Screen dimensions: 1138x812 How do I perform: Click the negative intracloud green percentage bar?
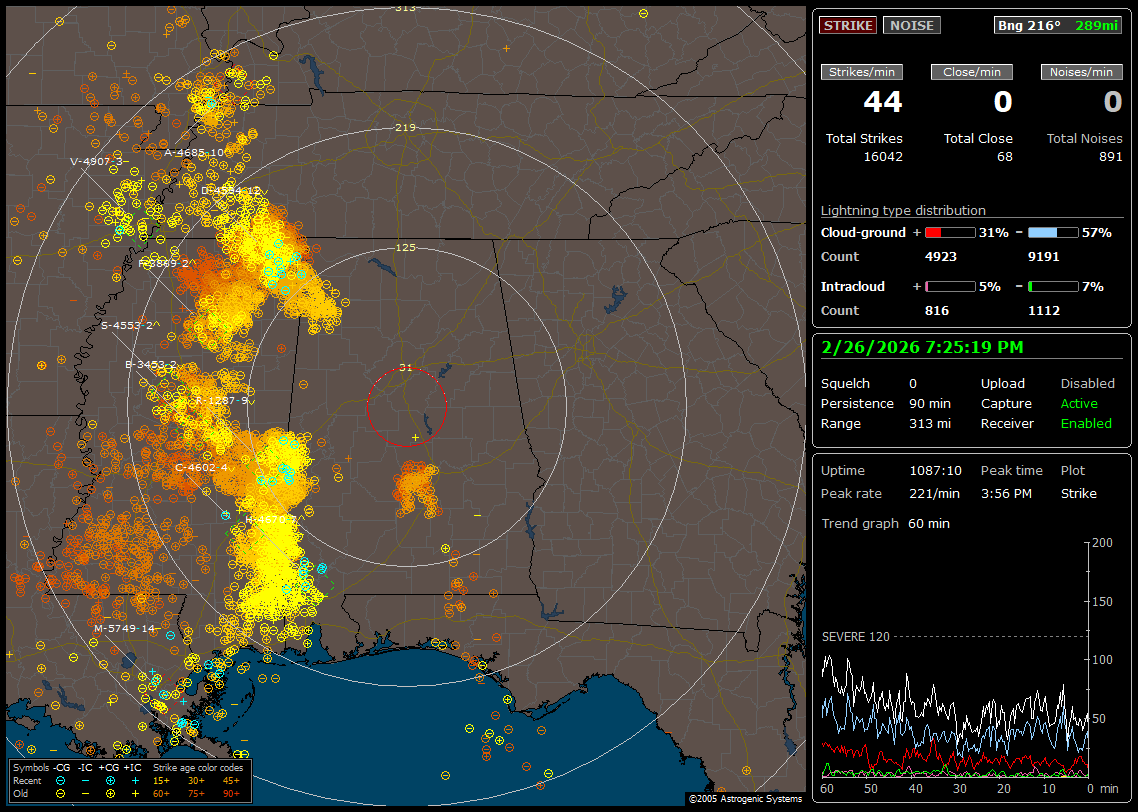click(x=1053, y=287)
